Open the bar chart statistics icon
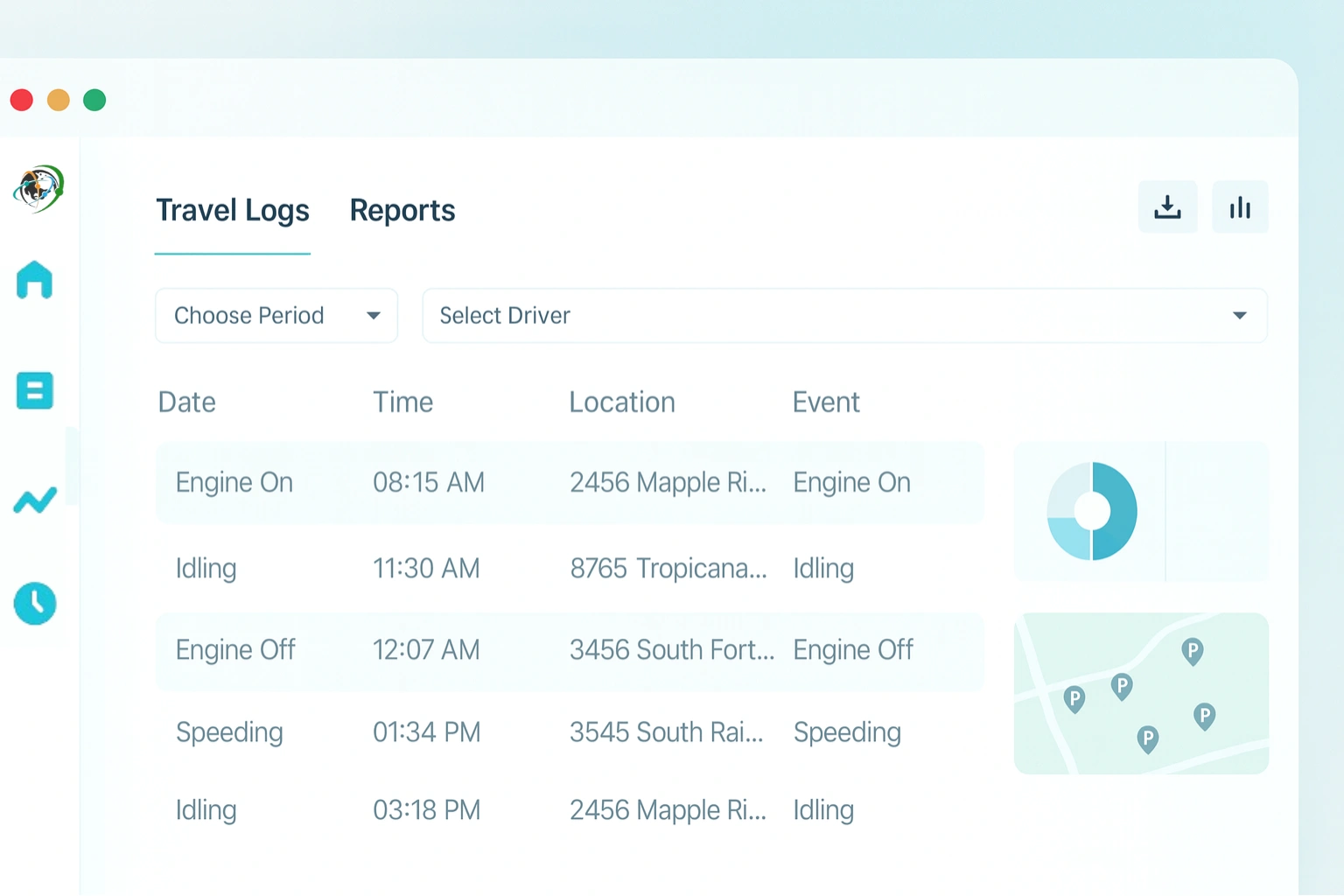Image resolution: width=1344 pixels, height=896 pixels. pyautogui.click(x=1240, y=206)
